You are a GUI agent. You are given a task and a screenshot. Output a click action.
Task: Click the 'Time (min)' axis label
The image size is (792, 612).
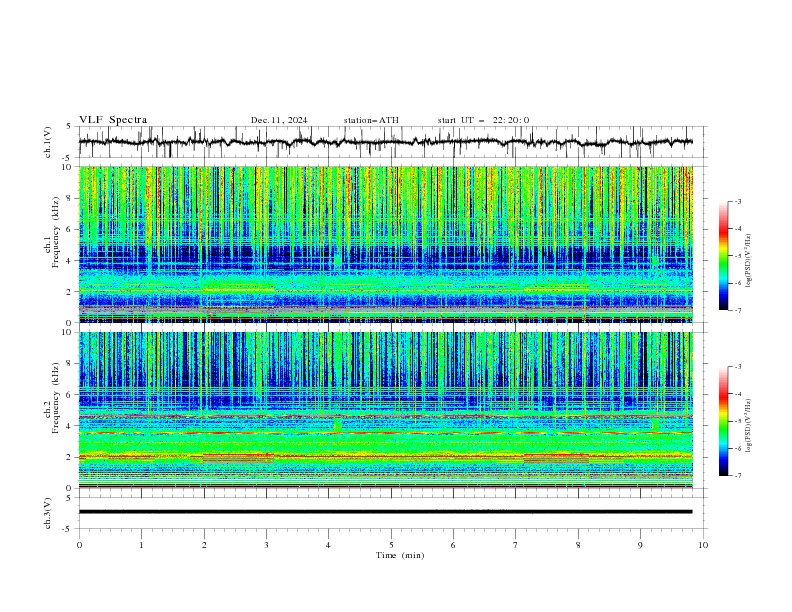[400, 555]
